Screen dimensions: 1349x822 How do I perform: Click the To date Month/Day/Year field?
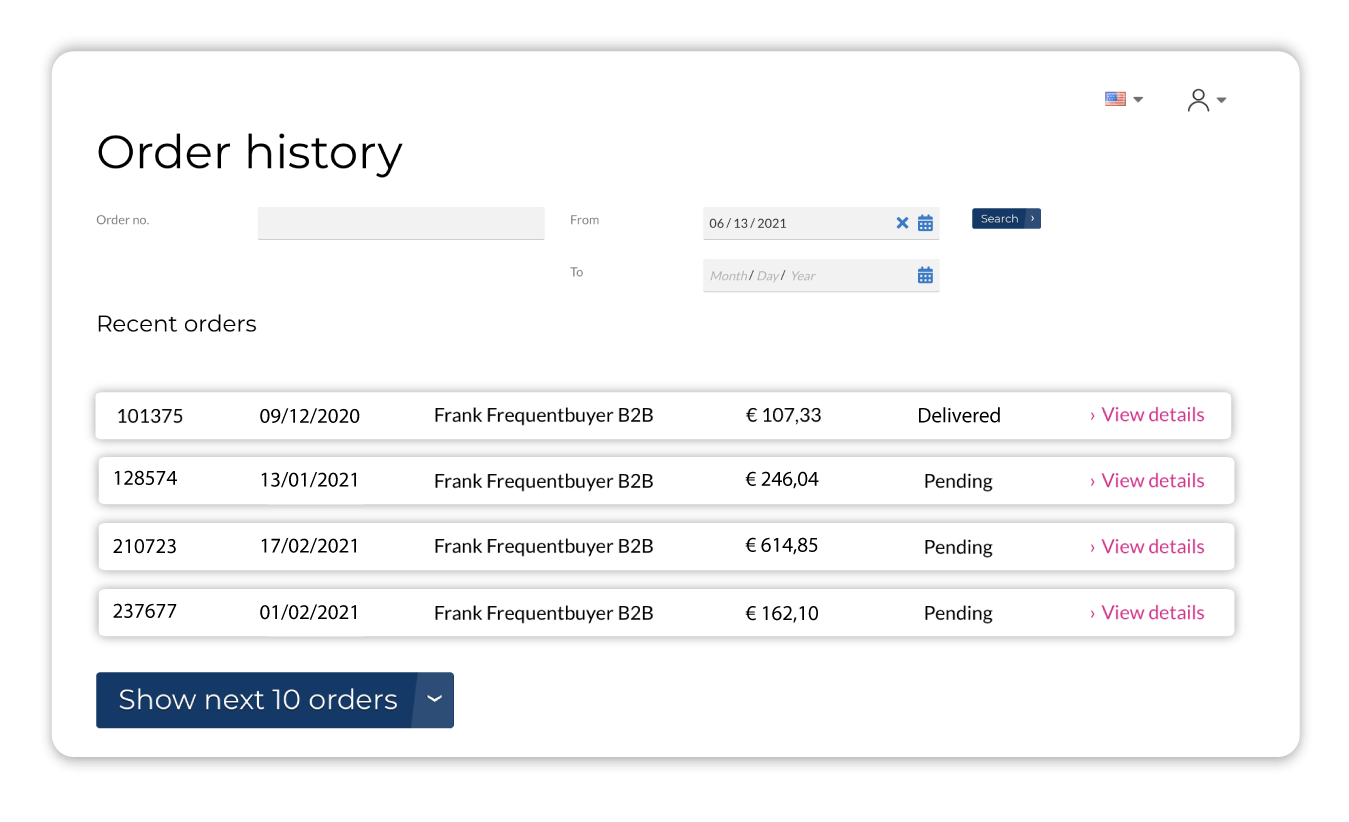point(780,275)
